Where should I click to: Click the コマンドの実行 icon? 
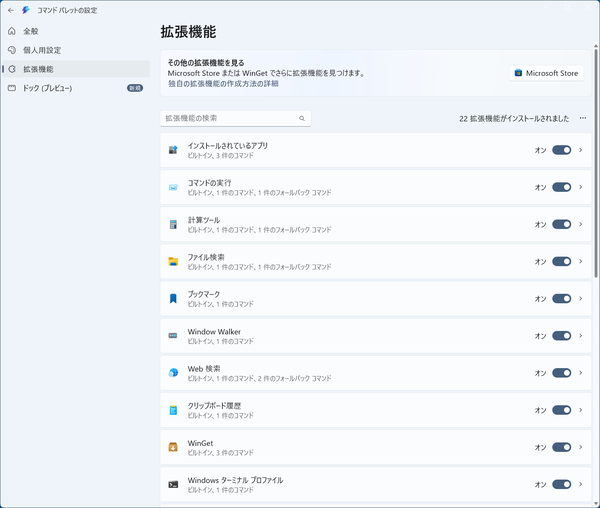pos(173,187)
